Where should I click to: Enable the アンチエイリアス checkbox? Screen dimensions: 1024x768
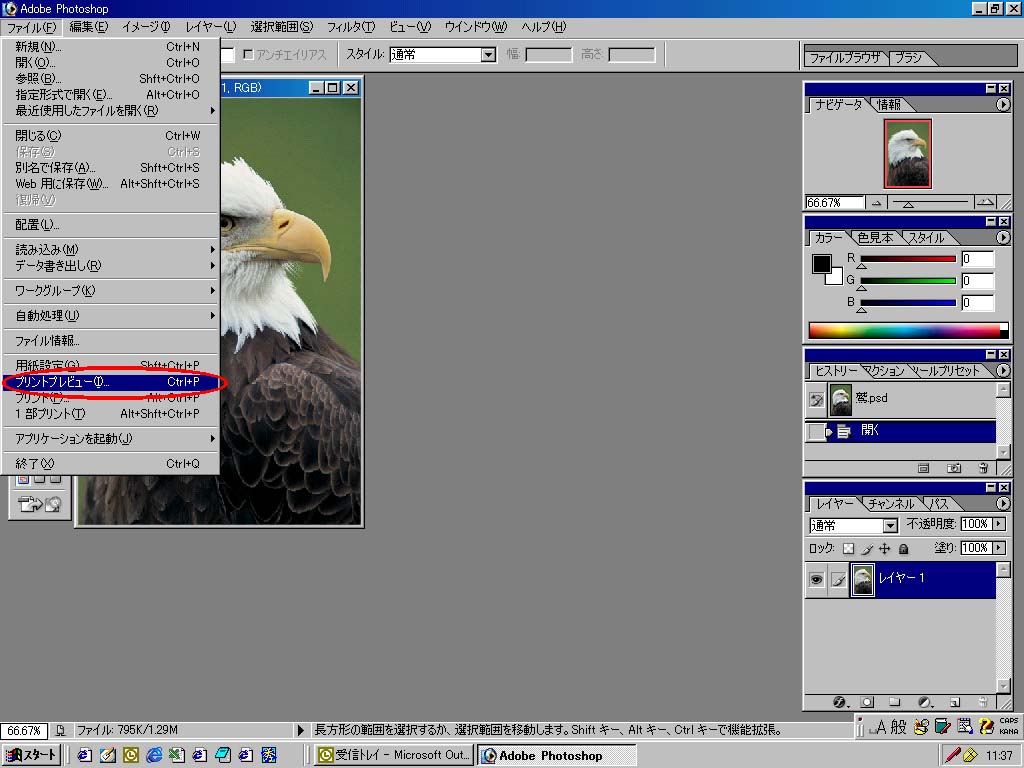tap(249, 54)
